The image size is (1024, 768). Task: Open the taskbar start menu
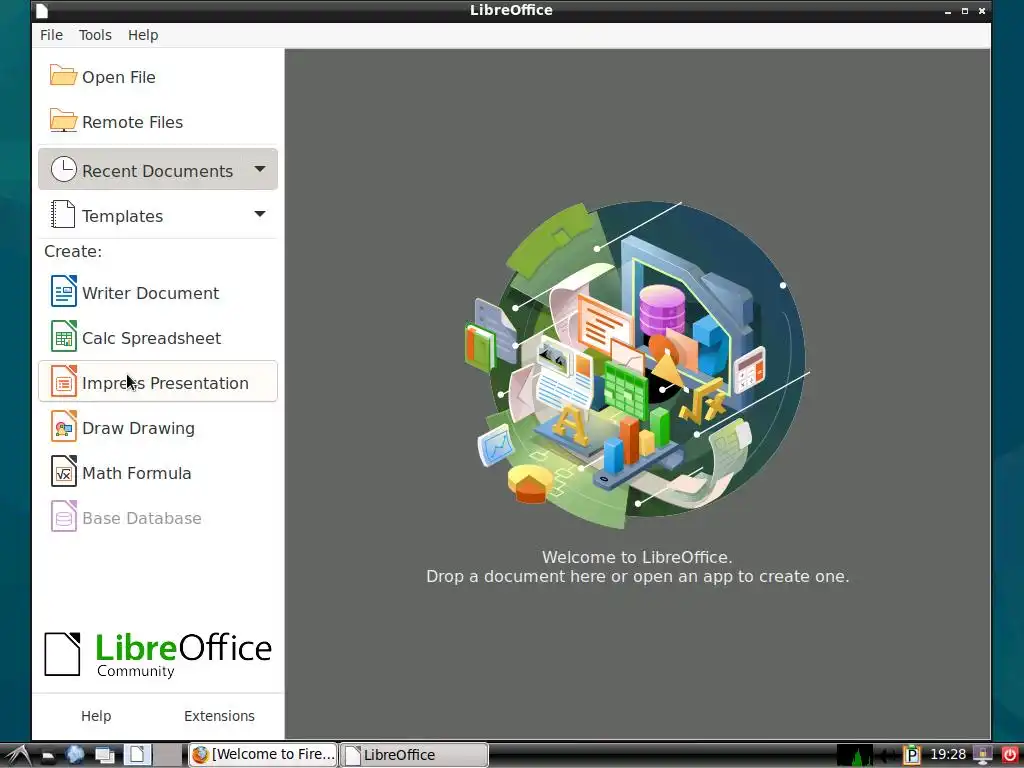17,755
